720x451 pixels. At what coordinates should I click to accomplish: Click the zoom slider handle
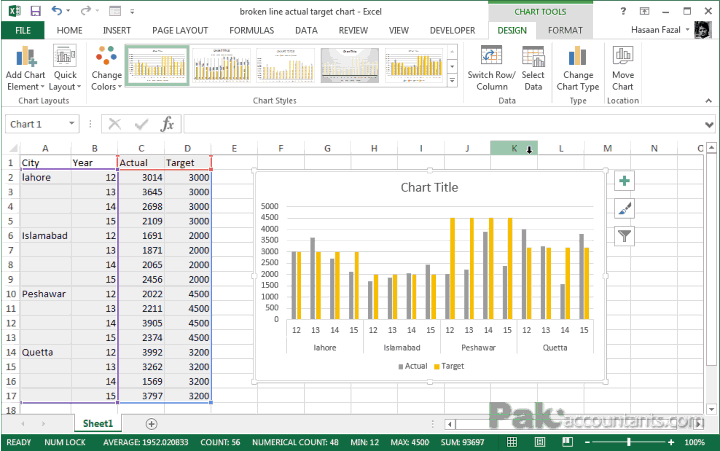pyautogui.click(x=629, y=442)
